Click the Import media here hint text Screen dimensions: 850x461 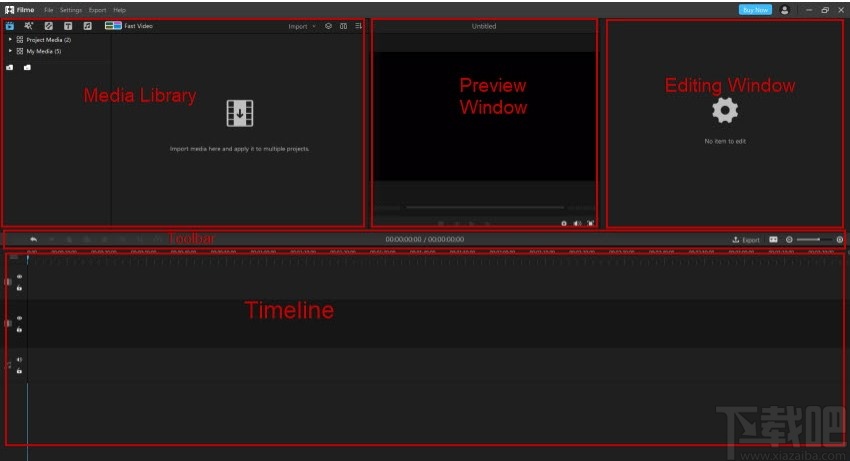click(x=240, y=149)
